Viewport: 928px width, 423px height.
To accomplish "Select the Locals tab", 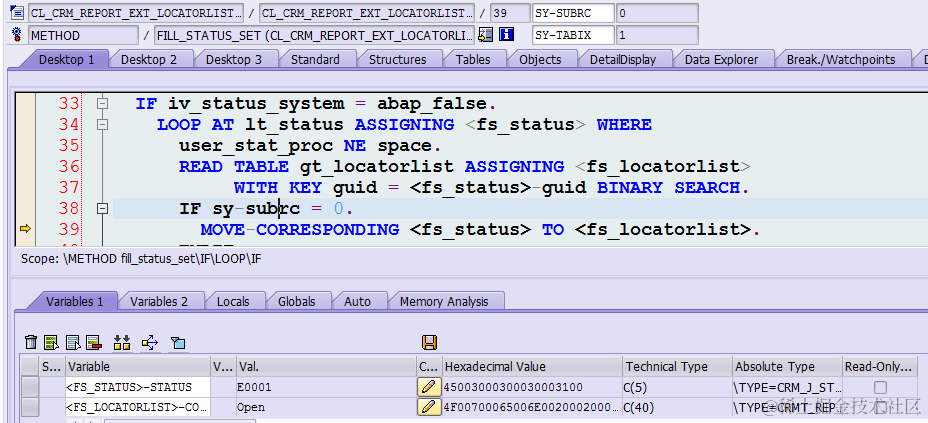I will click(233, 301).
